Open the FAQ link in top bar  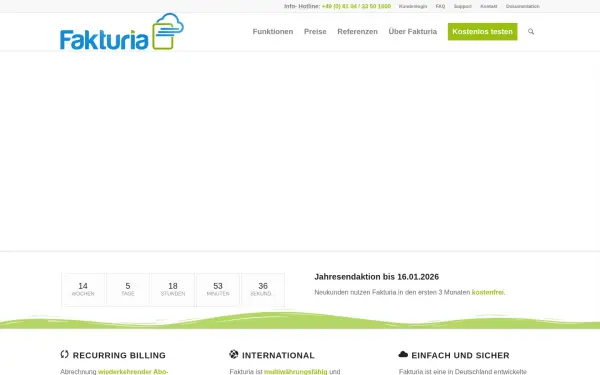click(440, 7)
